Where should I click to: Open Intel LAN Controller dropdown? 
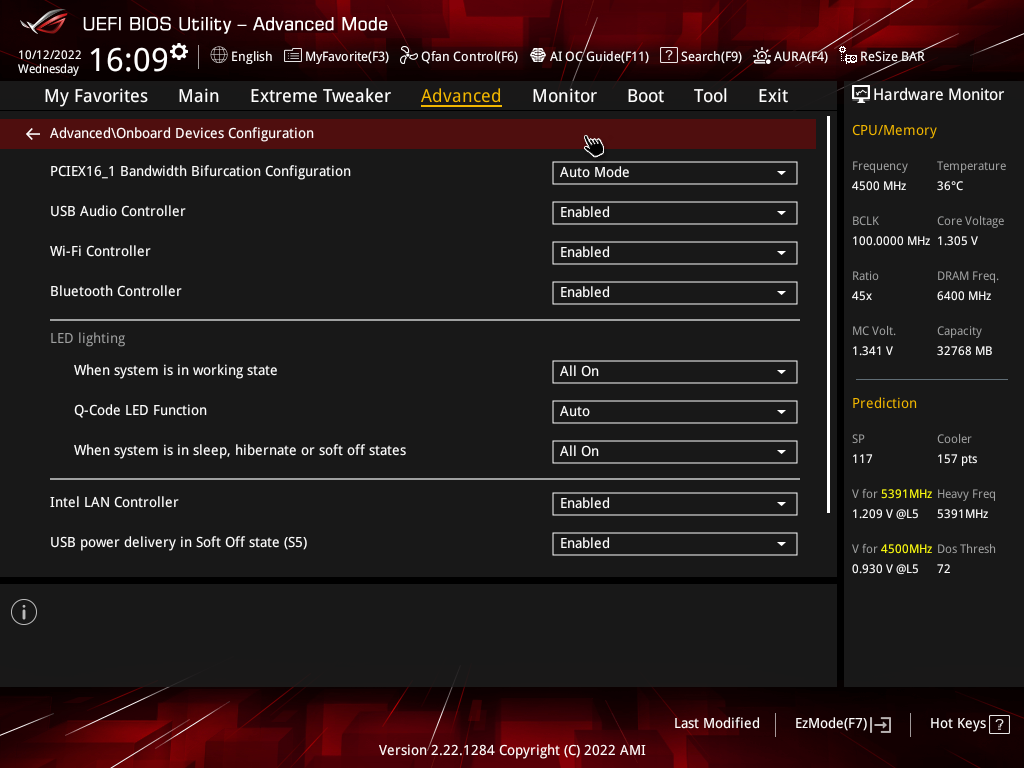point(675,504)
